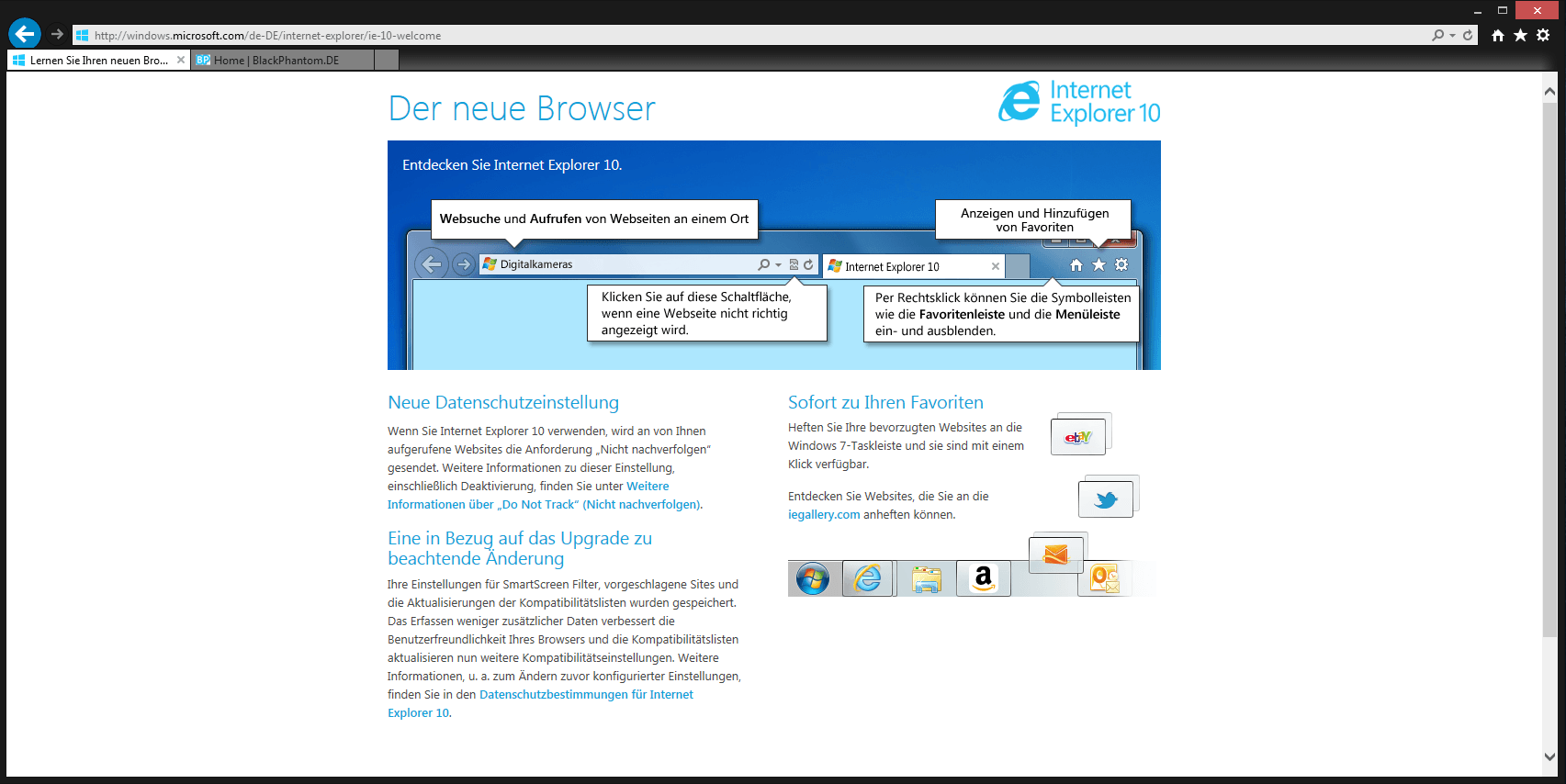The image size is (1566, 784).
Task: Click the Neue Datenschutzeinstellung heading
Action: click(503, 402)
